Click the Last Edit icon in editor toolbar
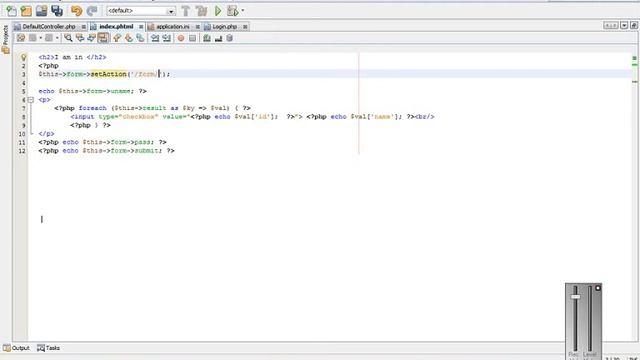Viewport: 640px width, 360px height. point(20,38)
